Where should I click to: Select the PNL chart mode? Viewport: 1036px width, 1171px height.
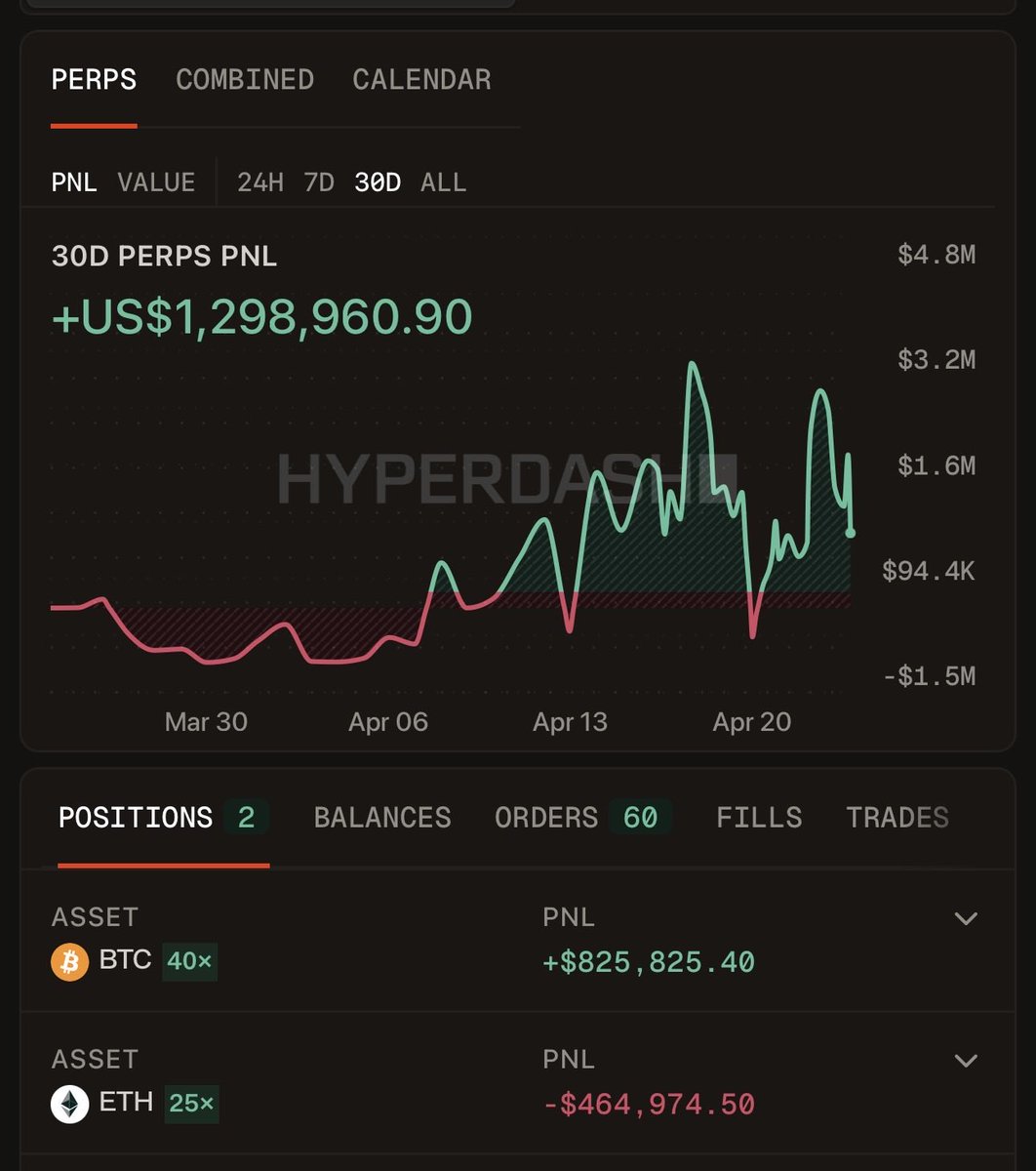tap(74, 182)
